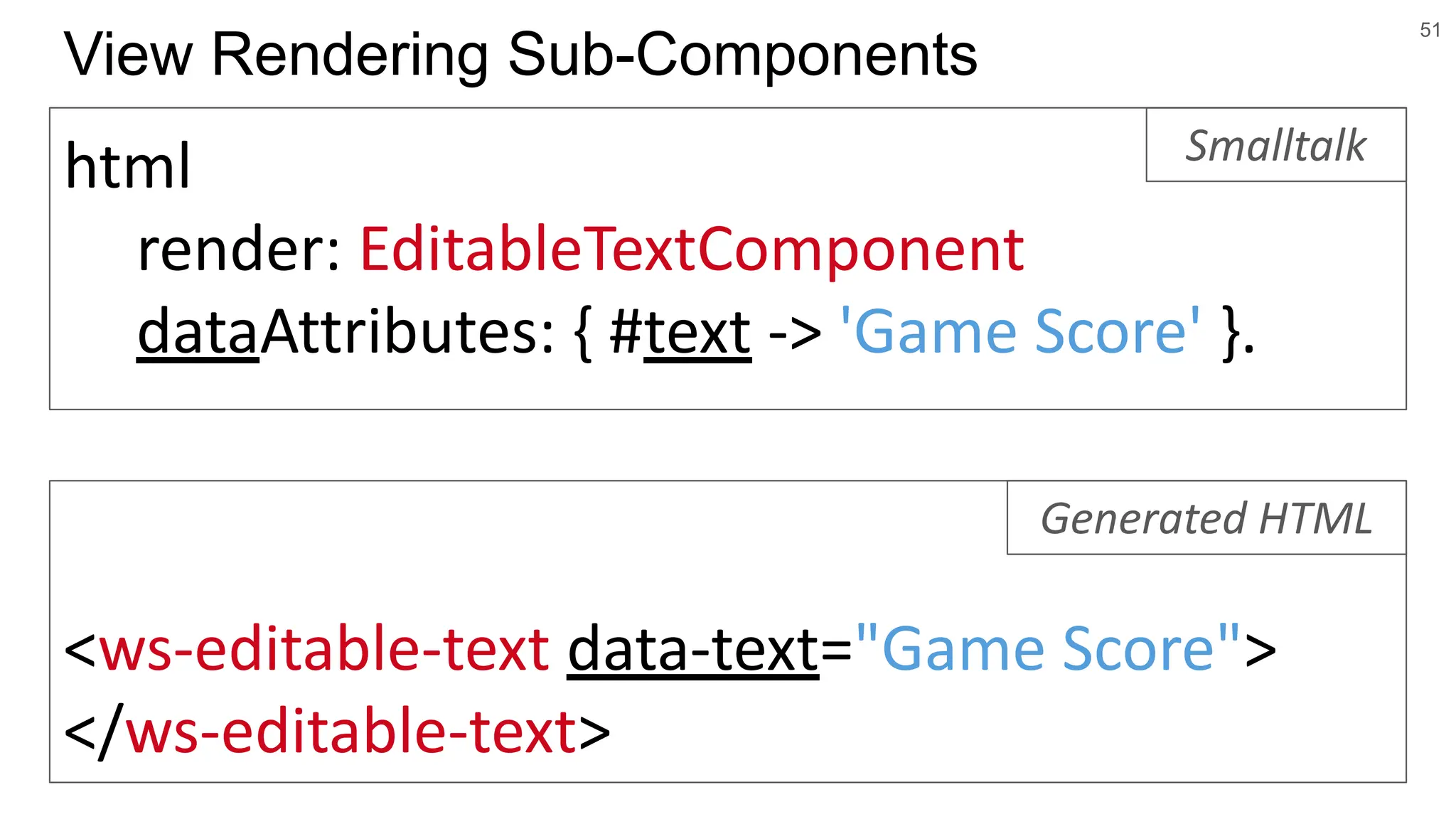Click the red closing "ws-editable-text" tag name
The height and width of the screenshot is (819, 1456).
click(x=350, y=732)
